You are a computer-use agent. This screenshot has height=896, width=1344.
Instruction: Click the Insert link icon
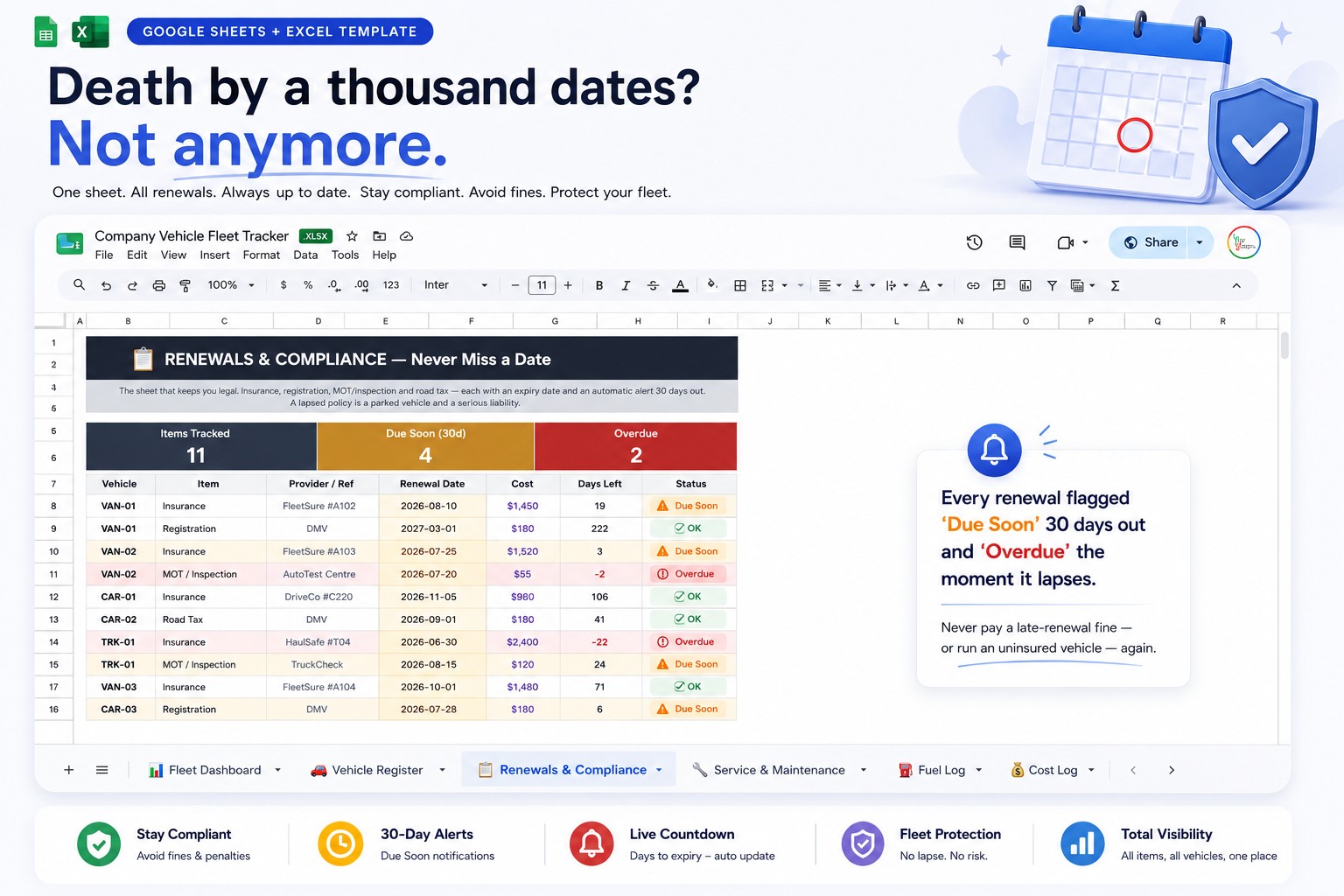click(972, 285)
